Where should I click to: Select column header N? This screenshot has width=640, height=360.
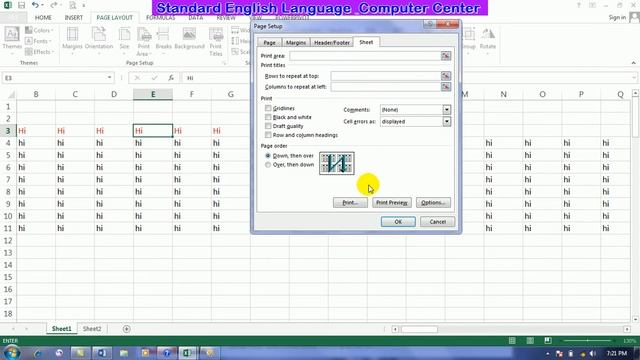pos(503,94)
